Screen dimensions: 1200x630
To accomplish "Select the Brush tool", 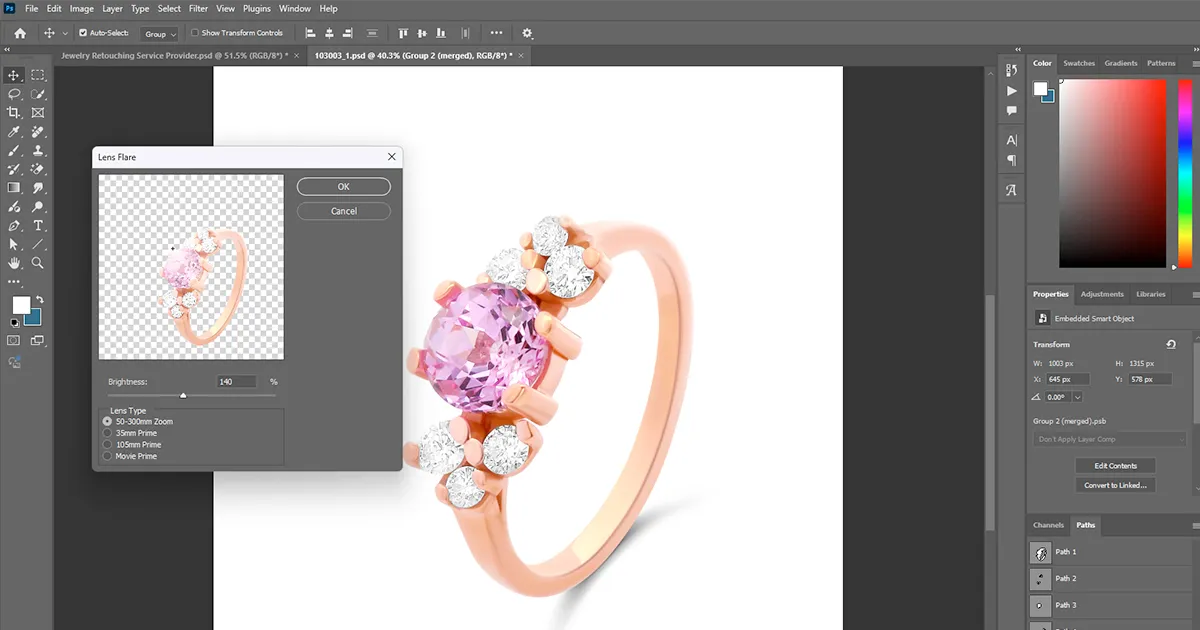I will pyautogui.click(x=14, y=151).
